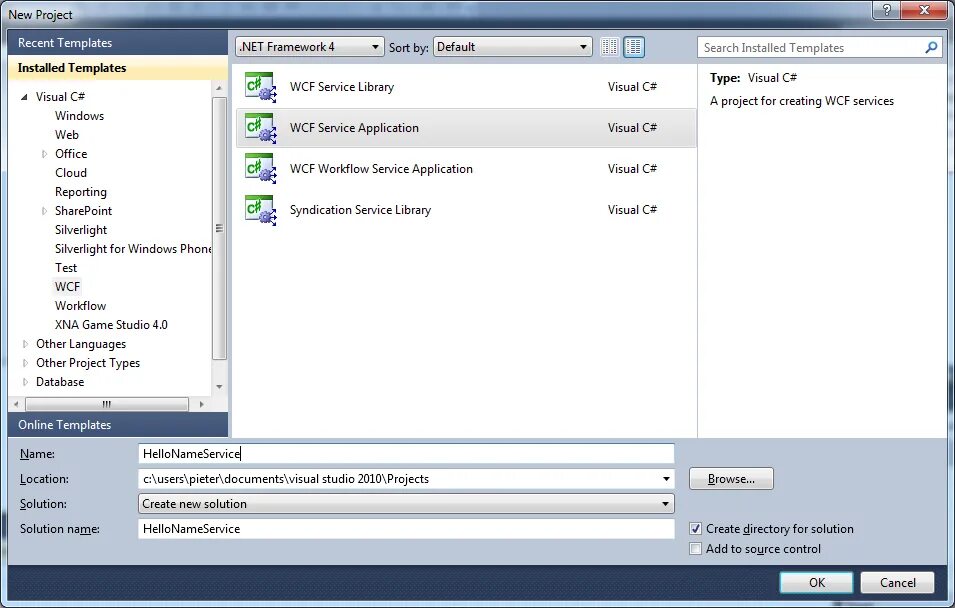Select the WCF Service Library text
This screenshot has height=608, width=955.
coord(342,87)
